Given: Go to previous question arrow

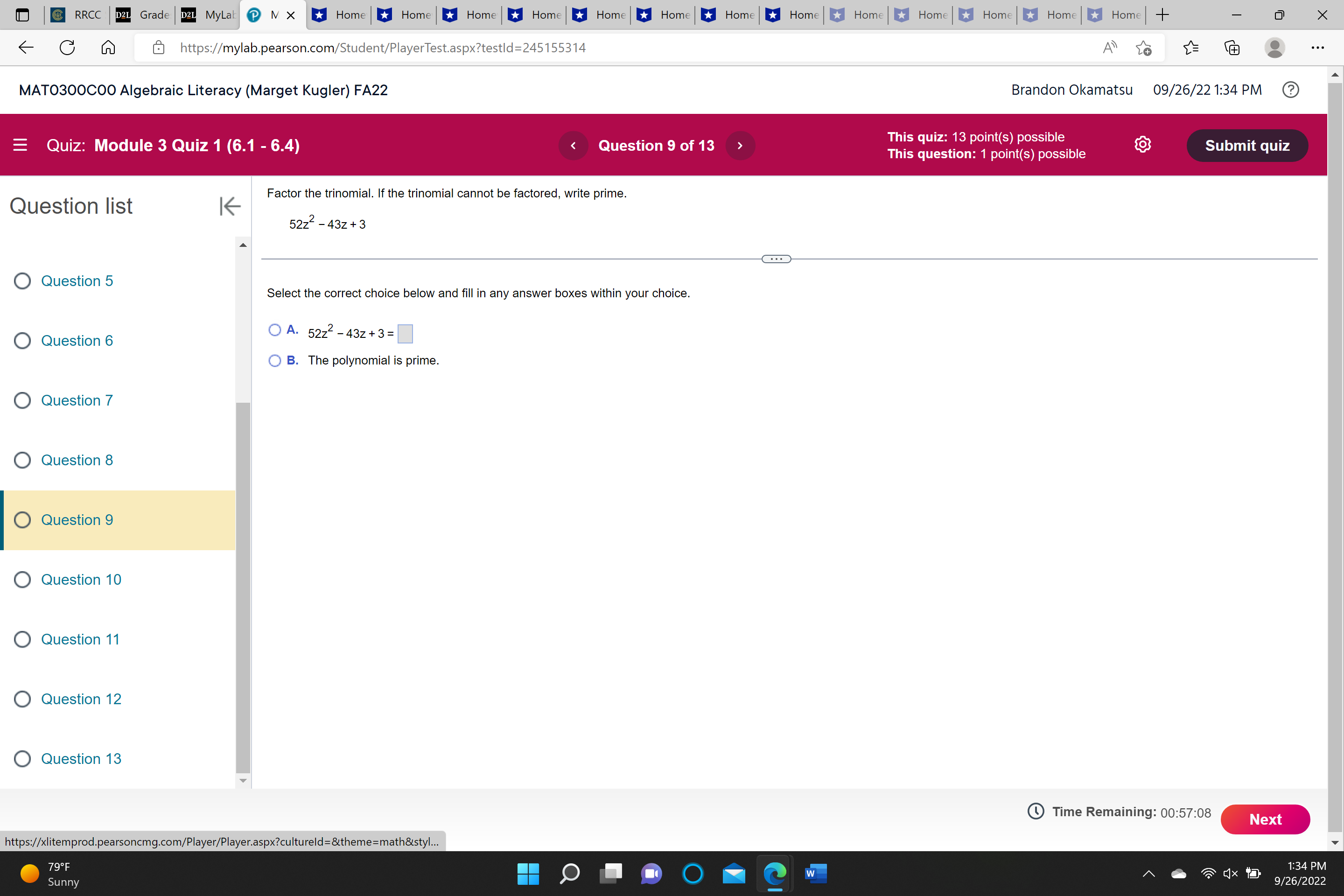Looking at the screenshot, I should pos(573,146).
